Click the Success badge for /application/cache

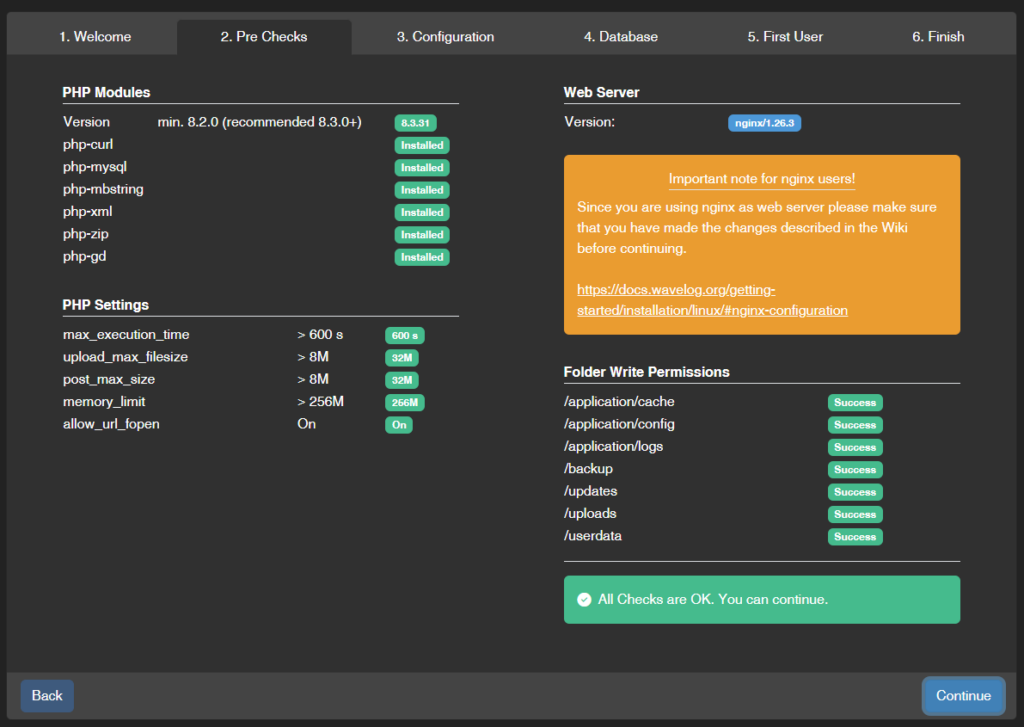855,402
